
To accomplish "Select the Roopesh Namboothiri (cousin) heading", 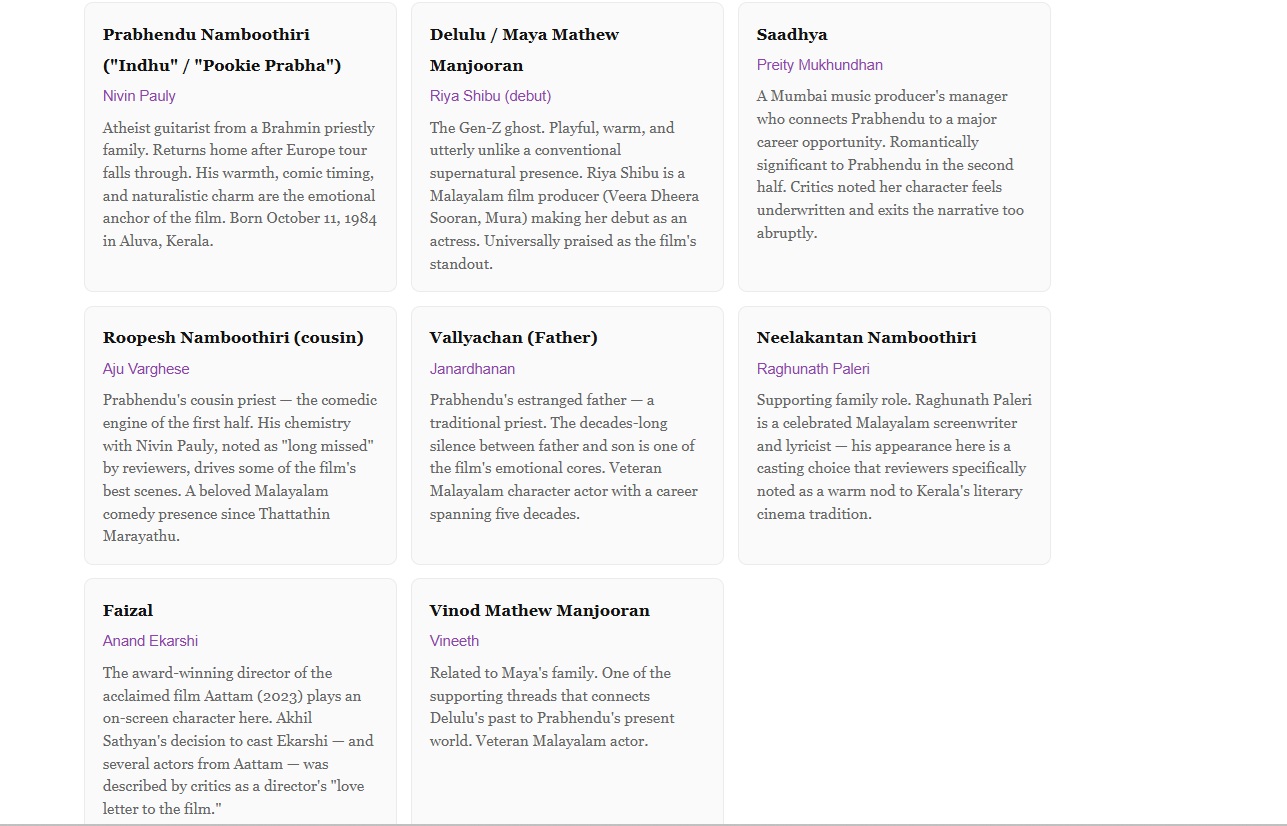I will pos(233,338).
